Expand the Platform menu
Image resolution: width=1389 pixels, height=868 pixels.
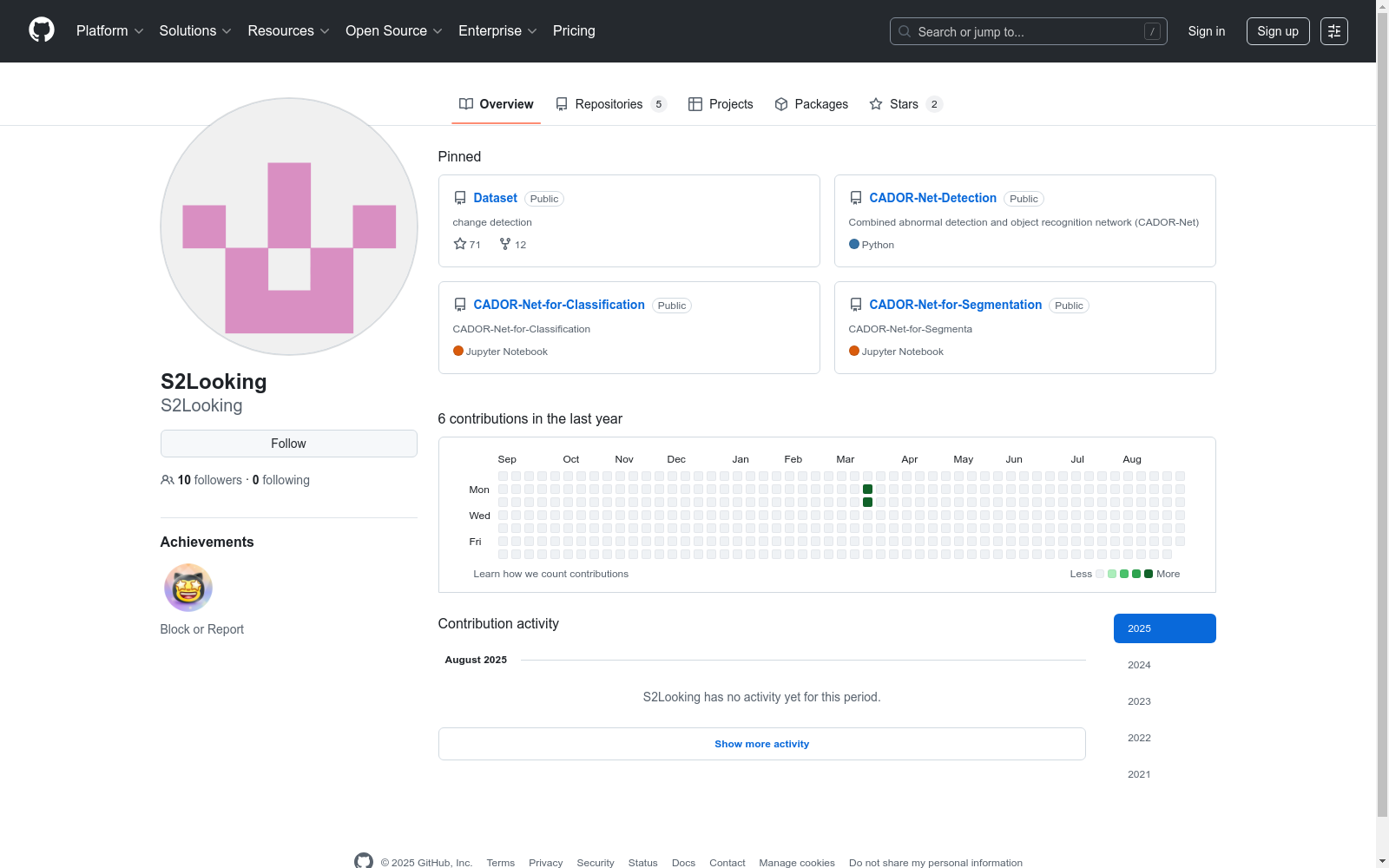(110, 31)
